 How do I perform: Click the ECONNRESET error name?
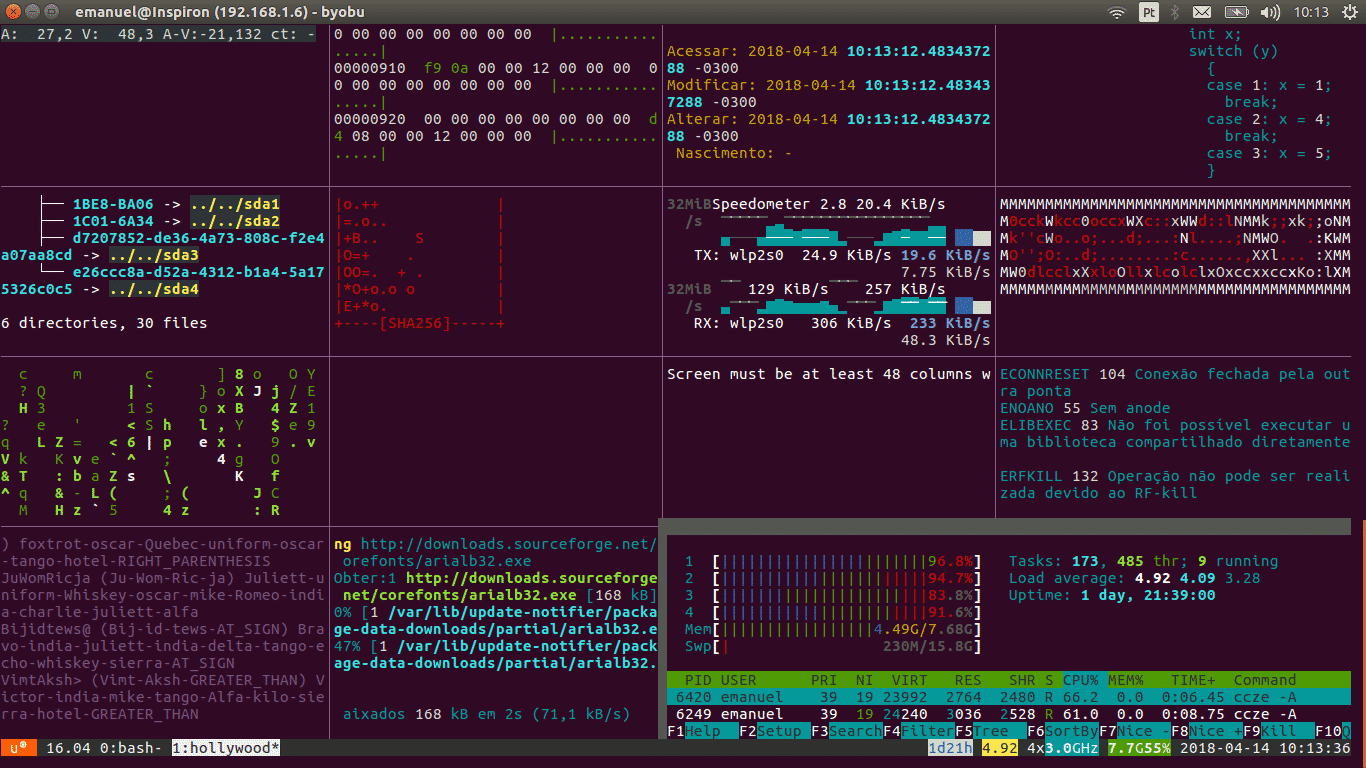coord(1044,374)
